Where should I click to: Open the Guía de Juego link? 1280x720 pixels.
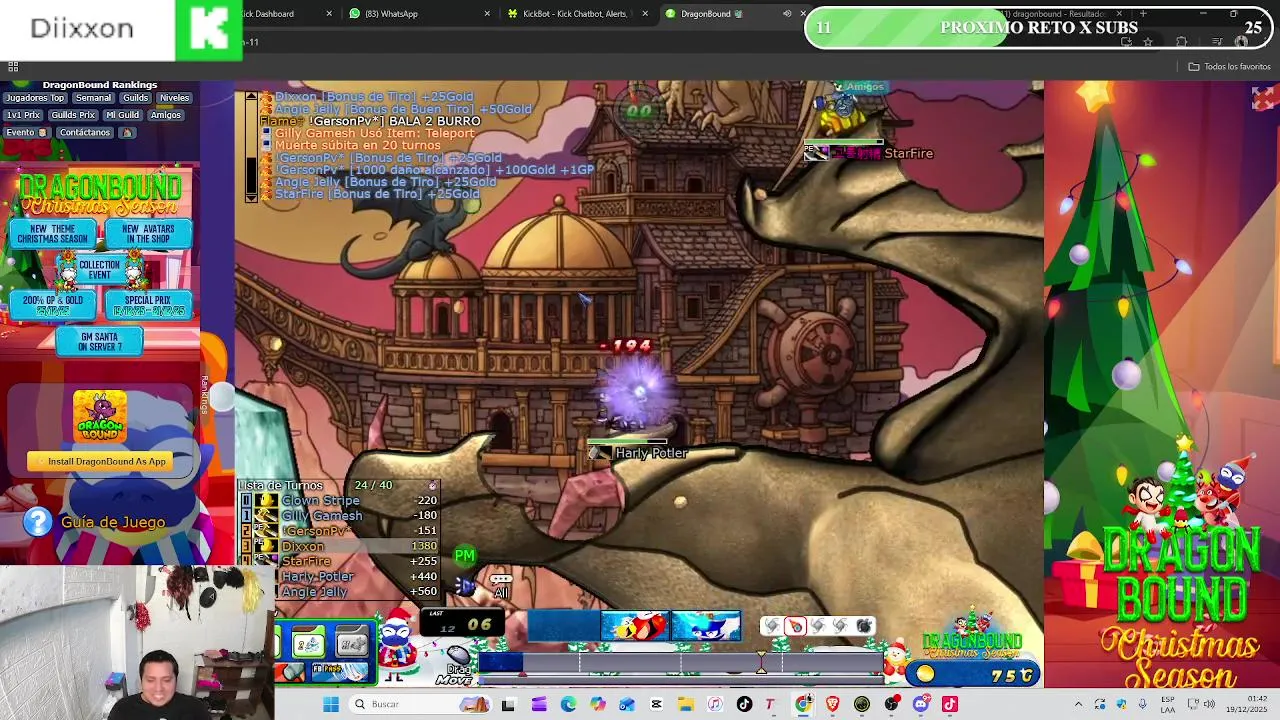click(x=113, y=522)
